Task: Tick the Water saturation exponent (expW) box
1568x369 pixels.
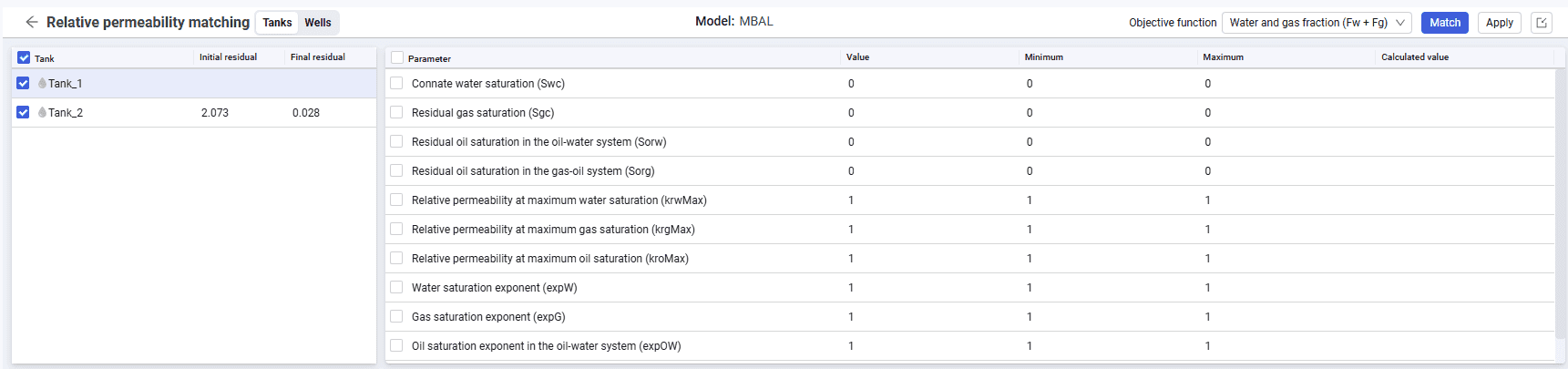Action: click(x=396, y=287)
